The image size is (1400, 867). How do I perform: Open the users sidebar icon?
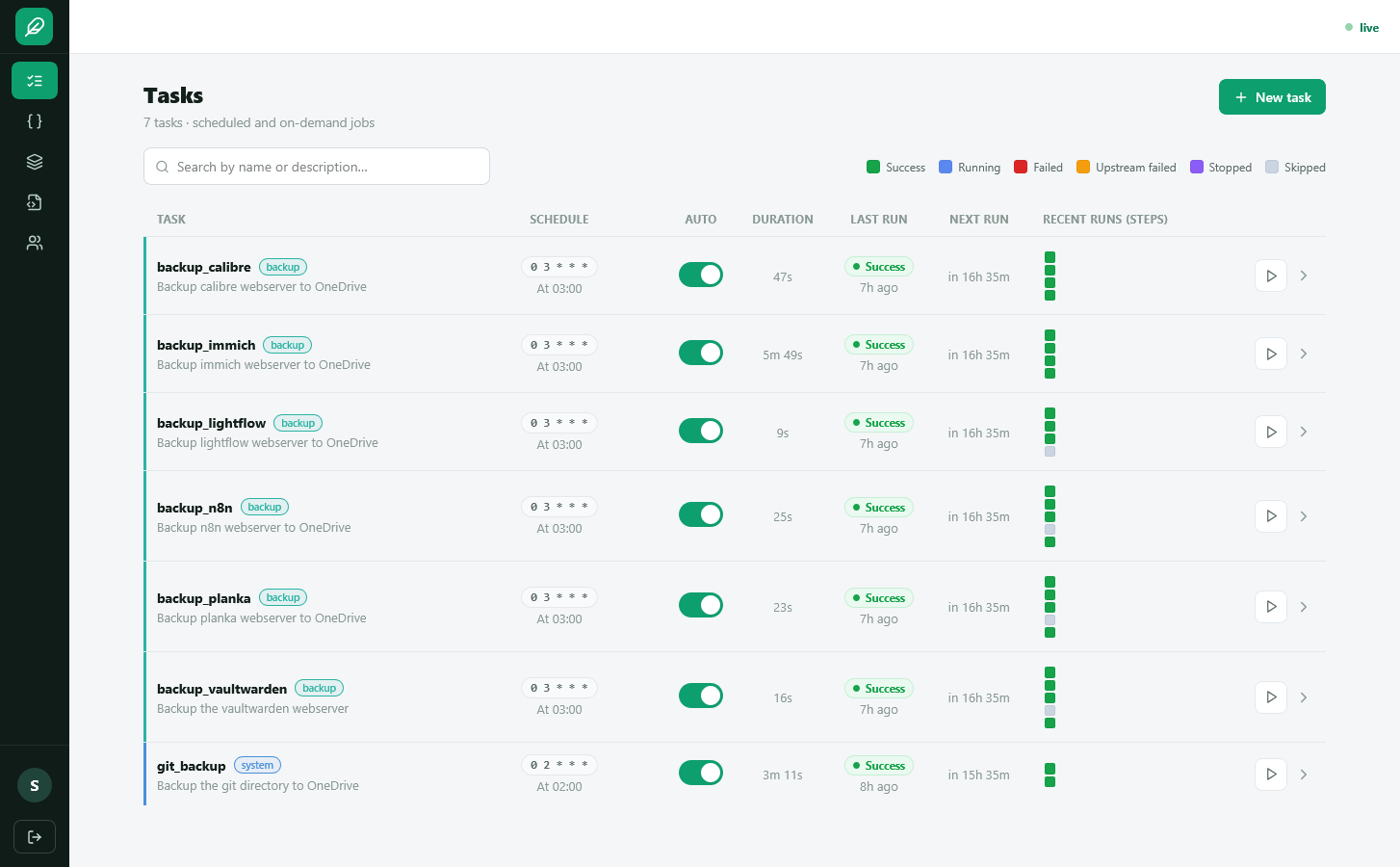point(35,243)
